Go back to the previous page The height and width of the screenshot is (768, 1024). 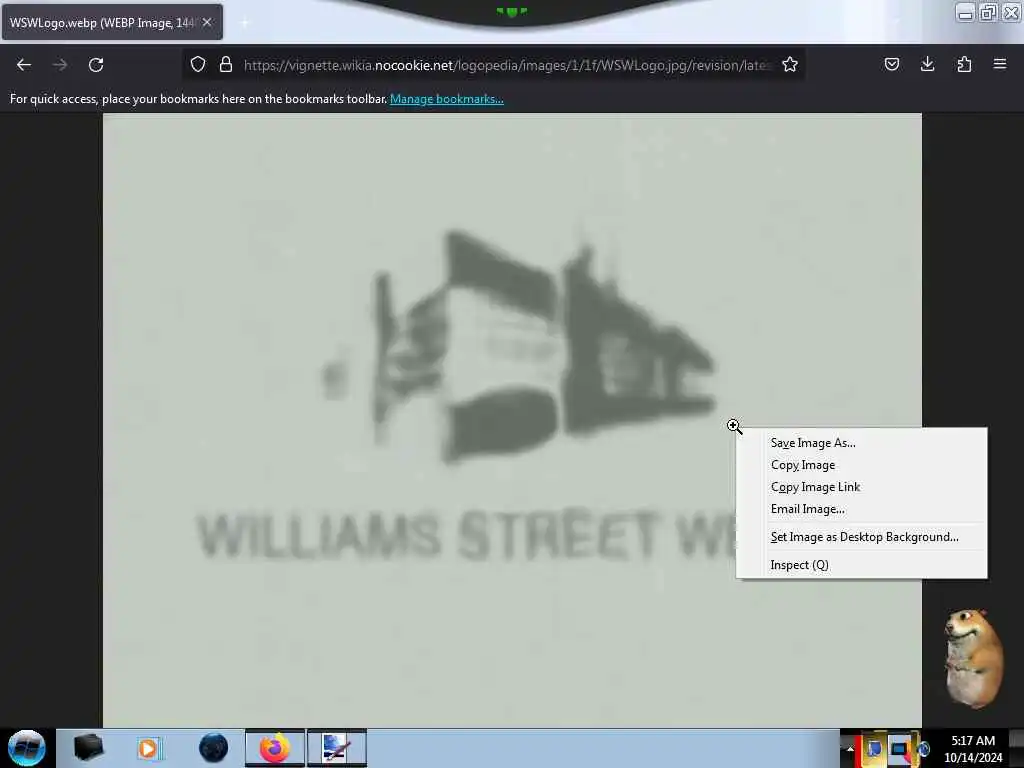tap(24, 65)
